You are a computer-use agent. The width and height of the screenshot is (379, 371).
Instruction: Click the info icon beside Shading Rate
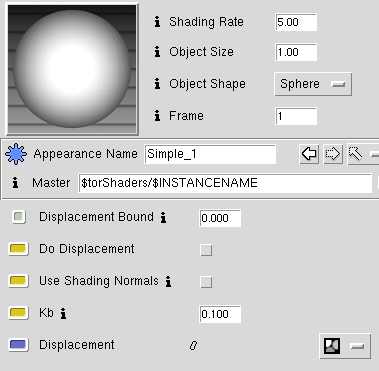point(157,22)
